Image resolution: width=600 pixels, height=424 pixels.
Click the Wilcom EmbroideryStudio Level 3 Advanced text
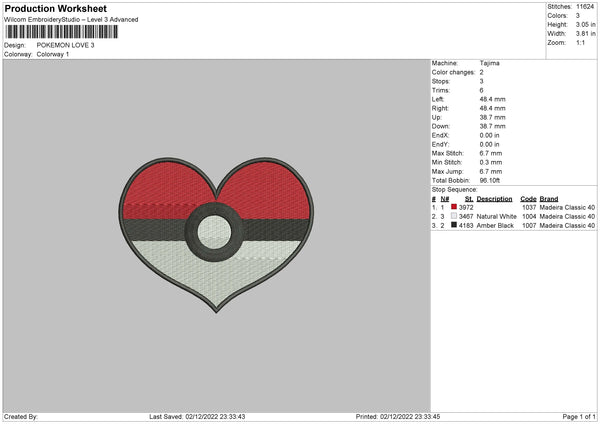(71, 20)
